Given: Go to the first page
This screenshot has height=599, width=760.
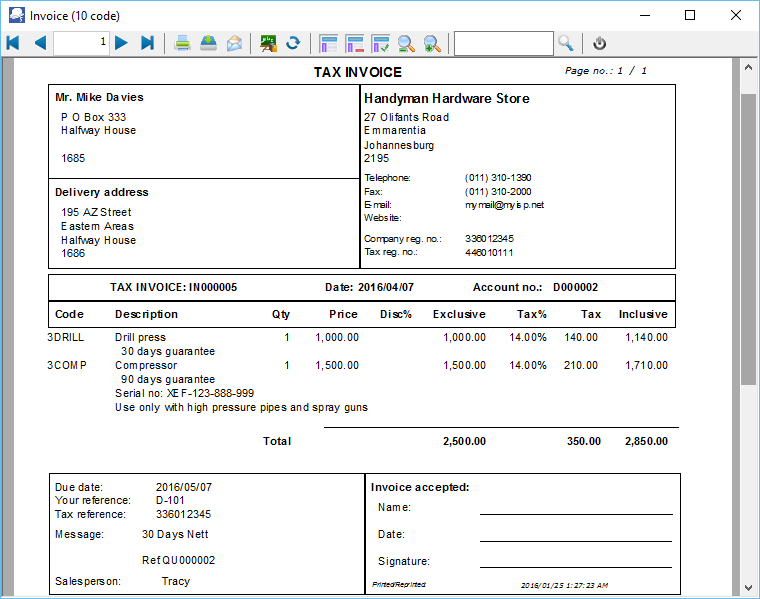Looking at the screenshot, I should coord(13,43).
